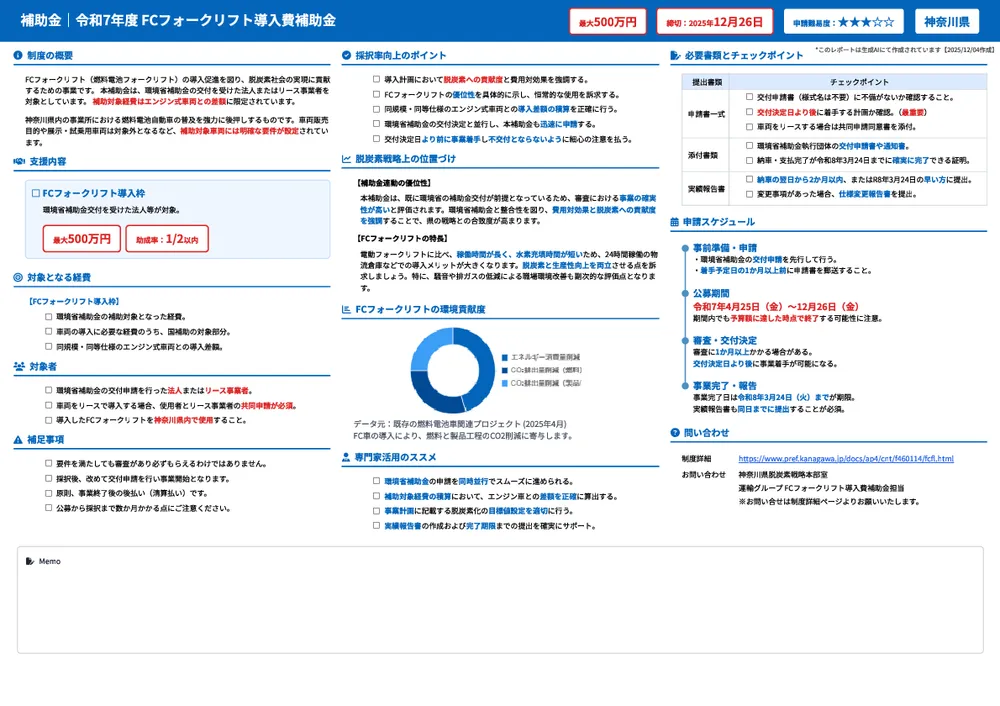The width and height of the screenshot is (1000, 706).
Task: Check the 交付申請書 box in 申請書一式
Action: (748, 97)
